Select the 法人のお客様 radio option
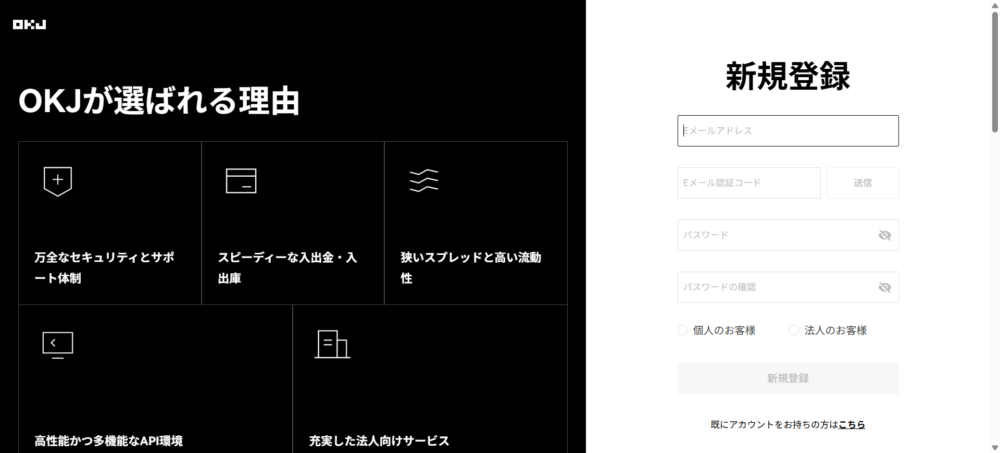The image size is (1000, 453). [x=794, y=330]
